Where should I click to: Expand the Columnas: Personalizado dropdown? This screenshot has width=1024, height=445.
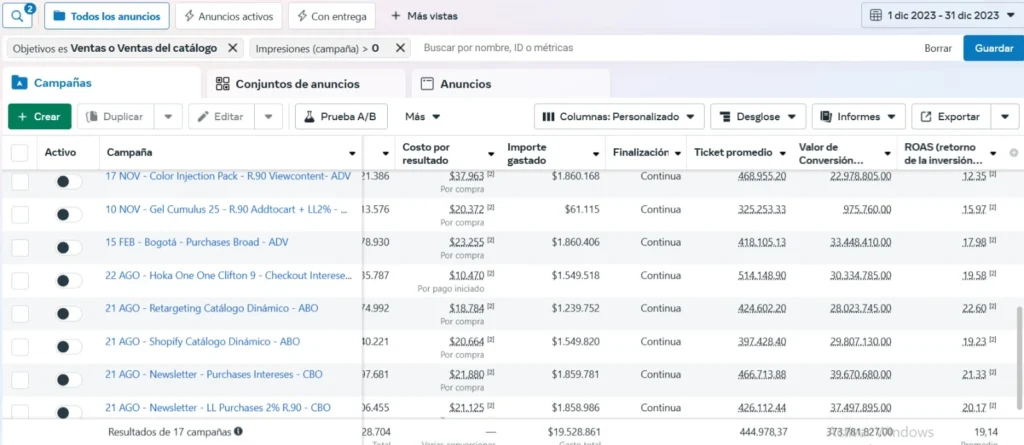pos(619,117)
